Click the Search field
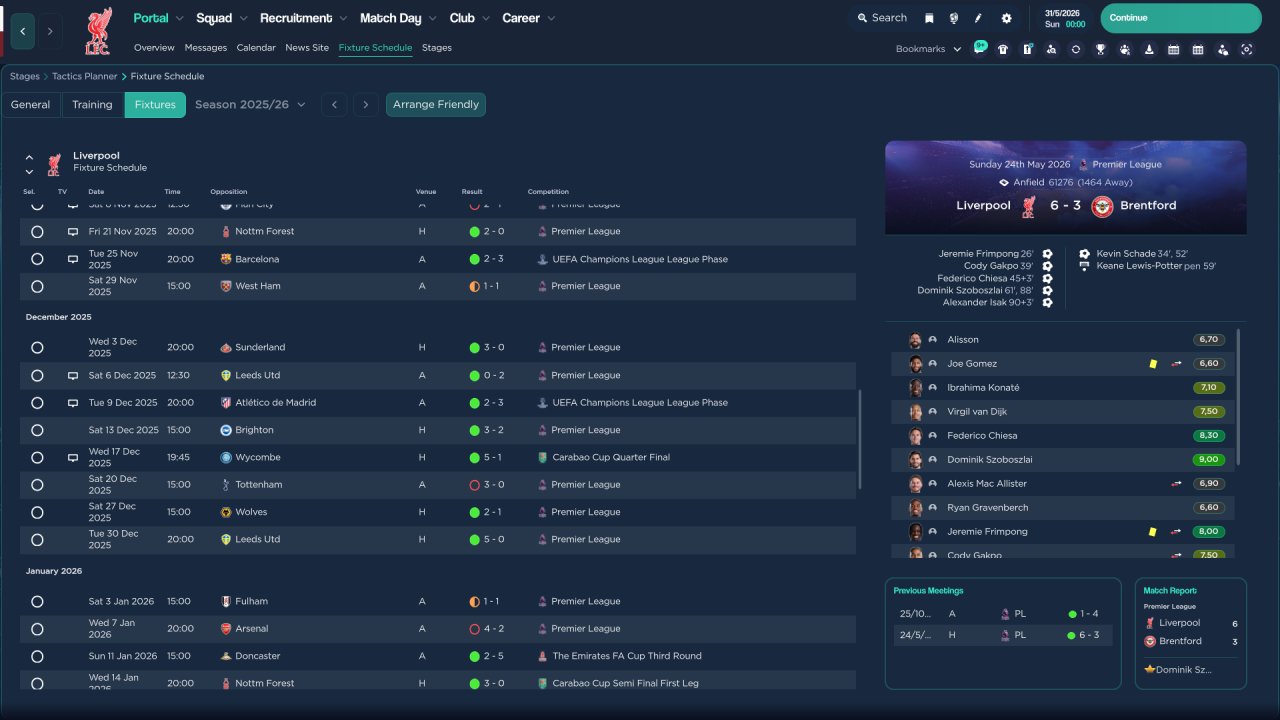The height and width of the screenshot is (720, 1280). click(x=881, y=18)
